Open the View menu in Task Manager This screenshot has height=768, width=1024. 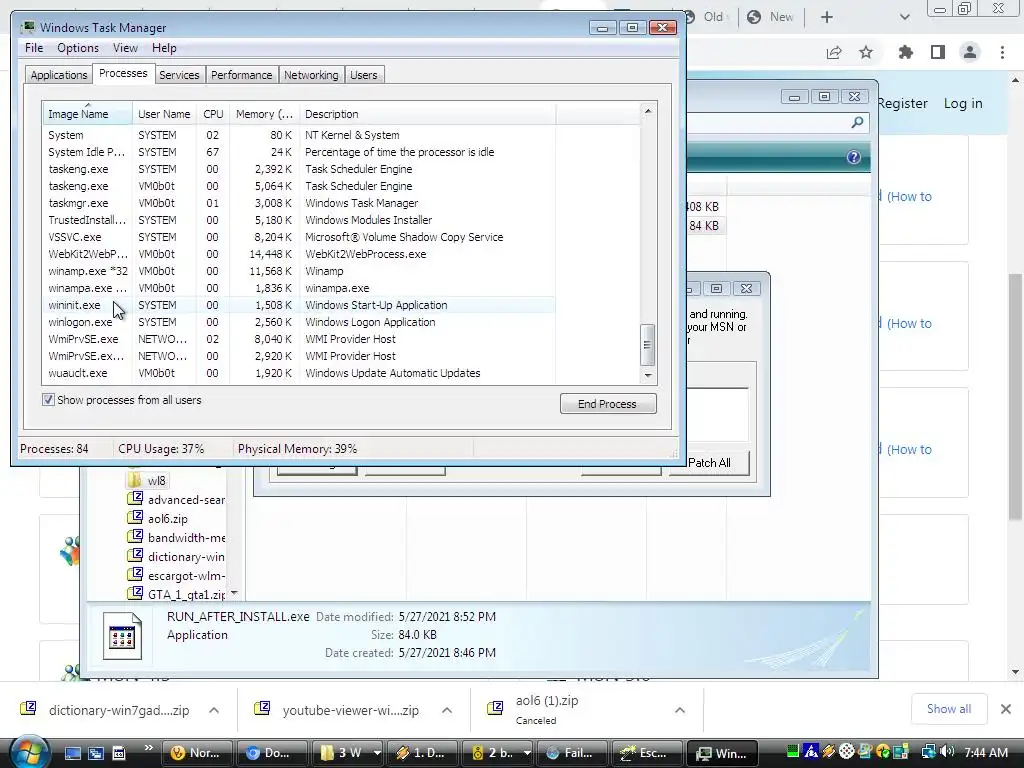pos(125,48)
